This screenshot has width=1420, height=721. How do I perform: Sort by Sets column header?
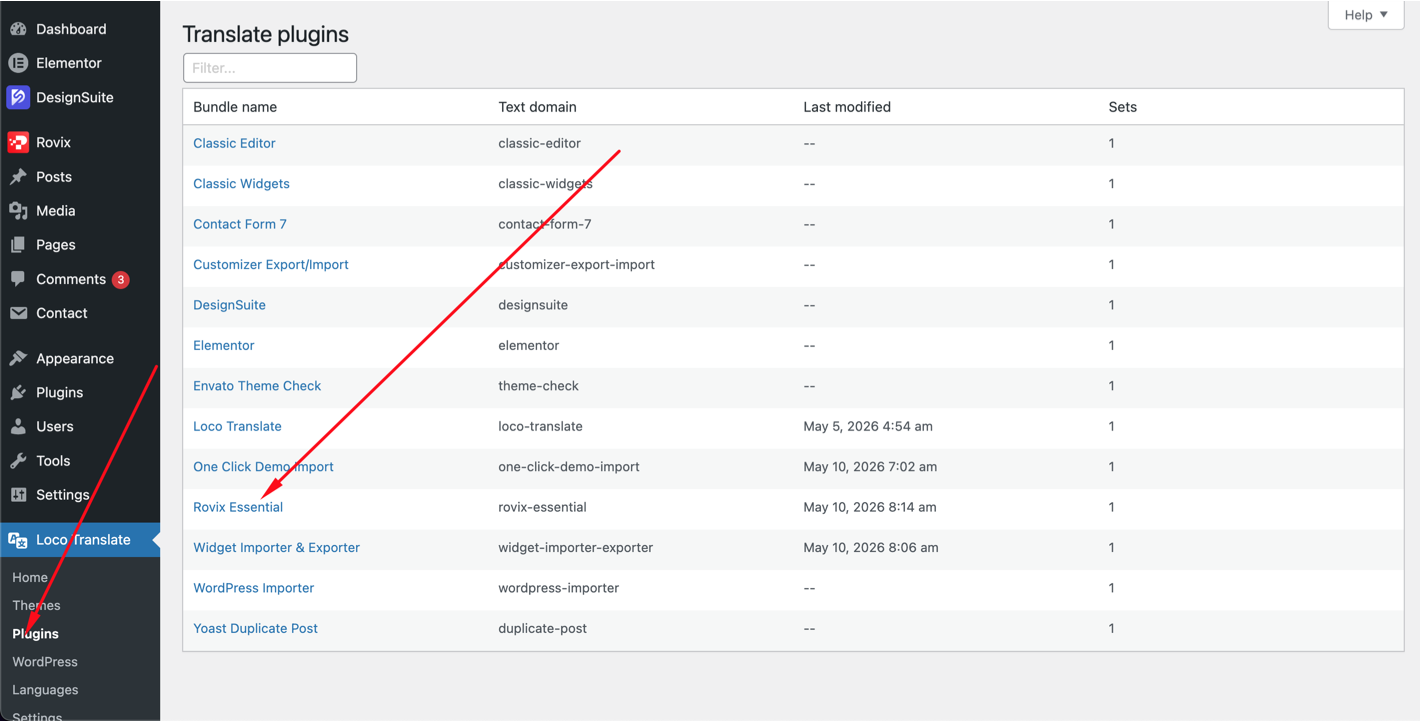point(1123,107)
